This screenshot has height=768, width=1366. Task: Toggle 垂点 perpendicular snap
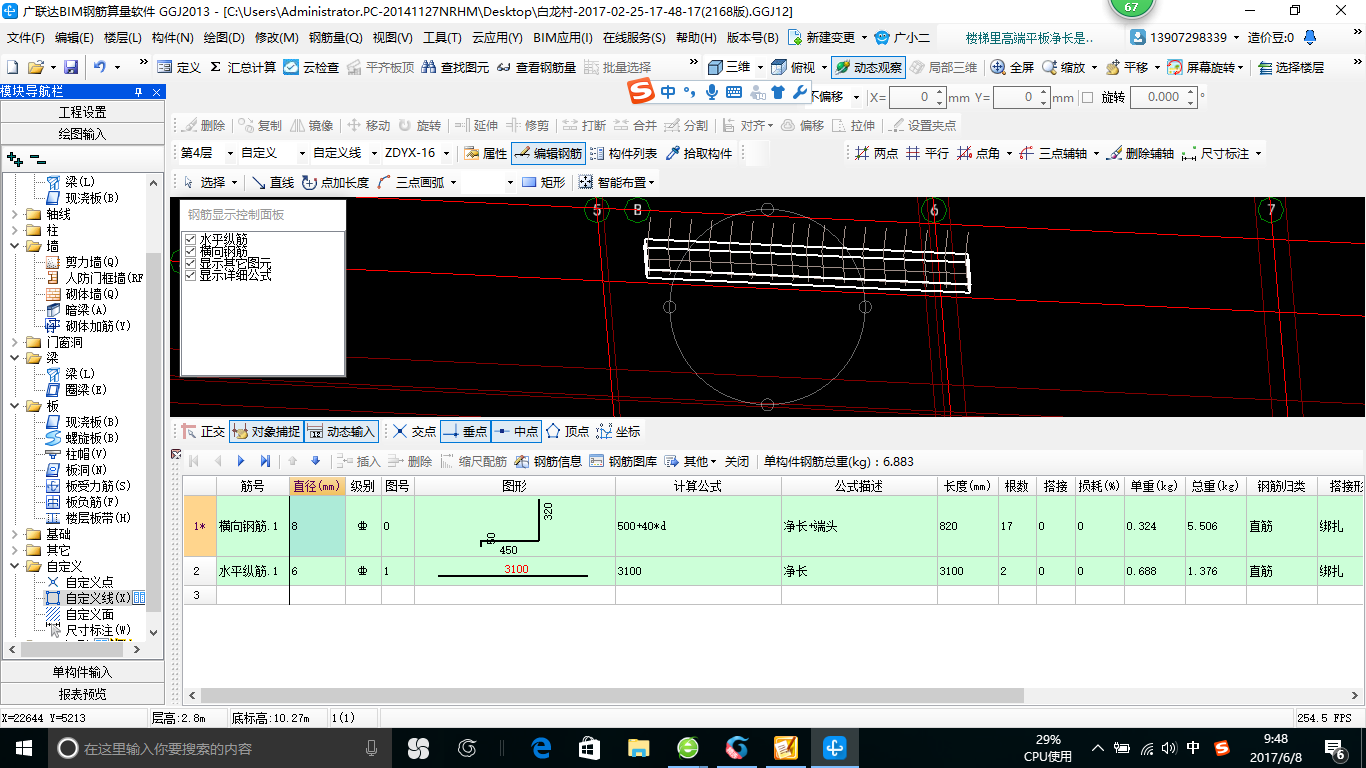(x=465, y=431)
